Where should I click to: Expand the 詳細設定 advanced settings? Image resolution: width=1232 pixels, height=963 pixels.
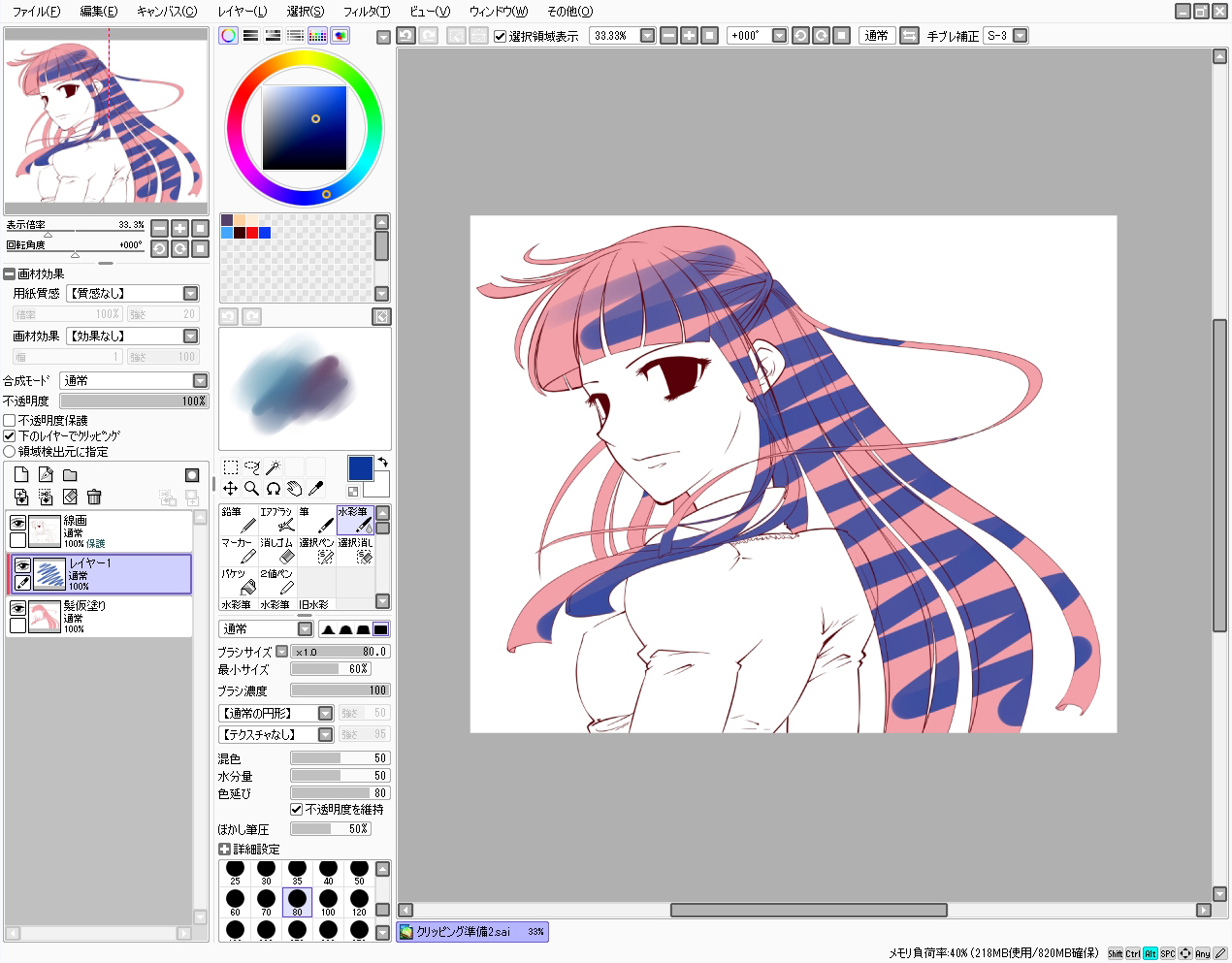[224, 849]
